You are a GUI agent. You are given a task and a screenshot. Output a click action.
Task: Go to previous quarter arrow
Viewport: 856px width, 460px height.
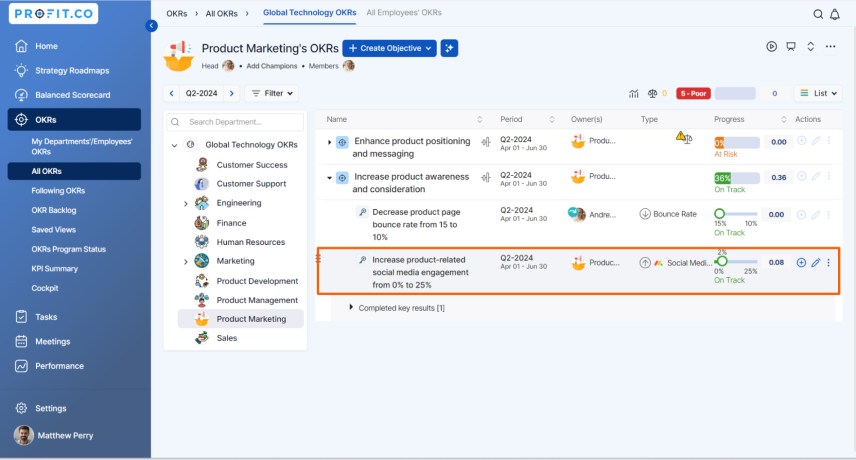171,93
